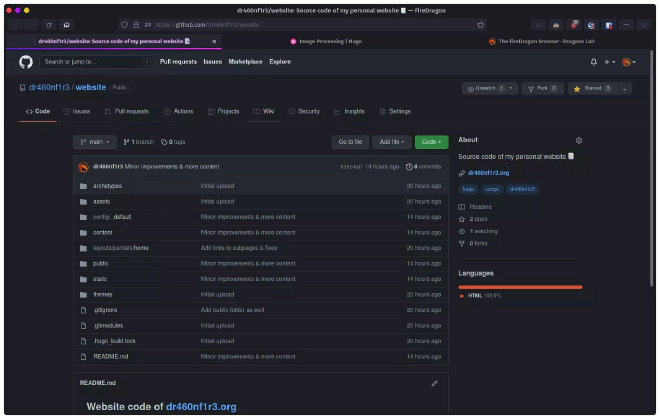Close the active website browser tab
Screen dimensions: 660x419
tap(214, 41)
